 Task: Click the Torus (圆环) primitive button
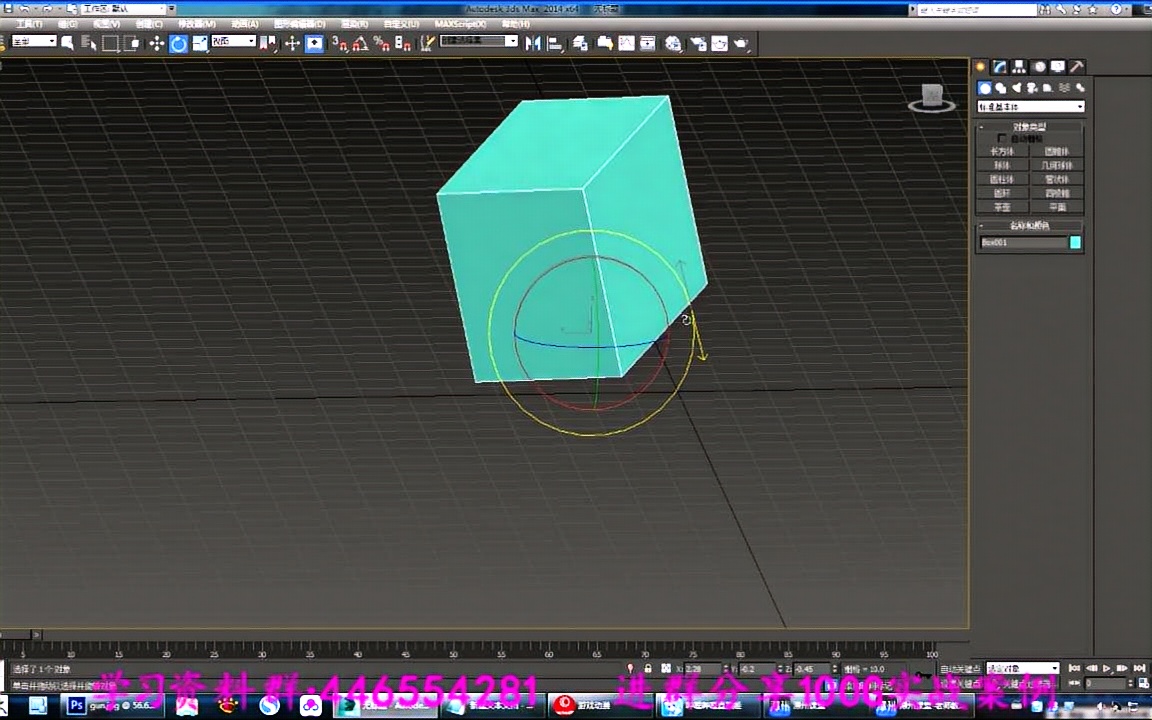pos(1002,193)
